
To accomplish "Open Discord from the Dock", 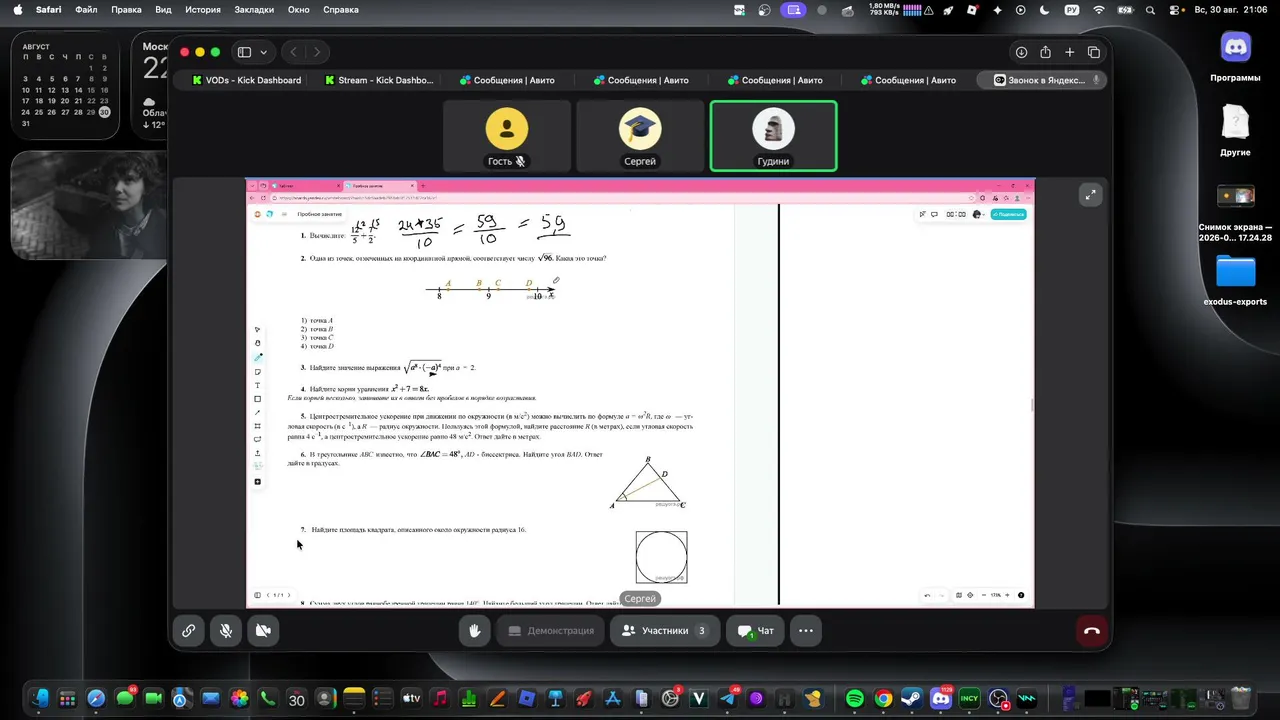I will click(941, 699).
